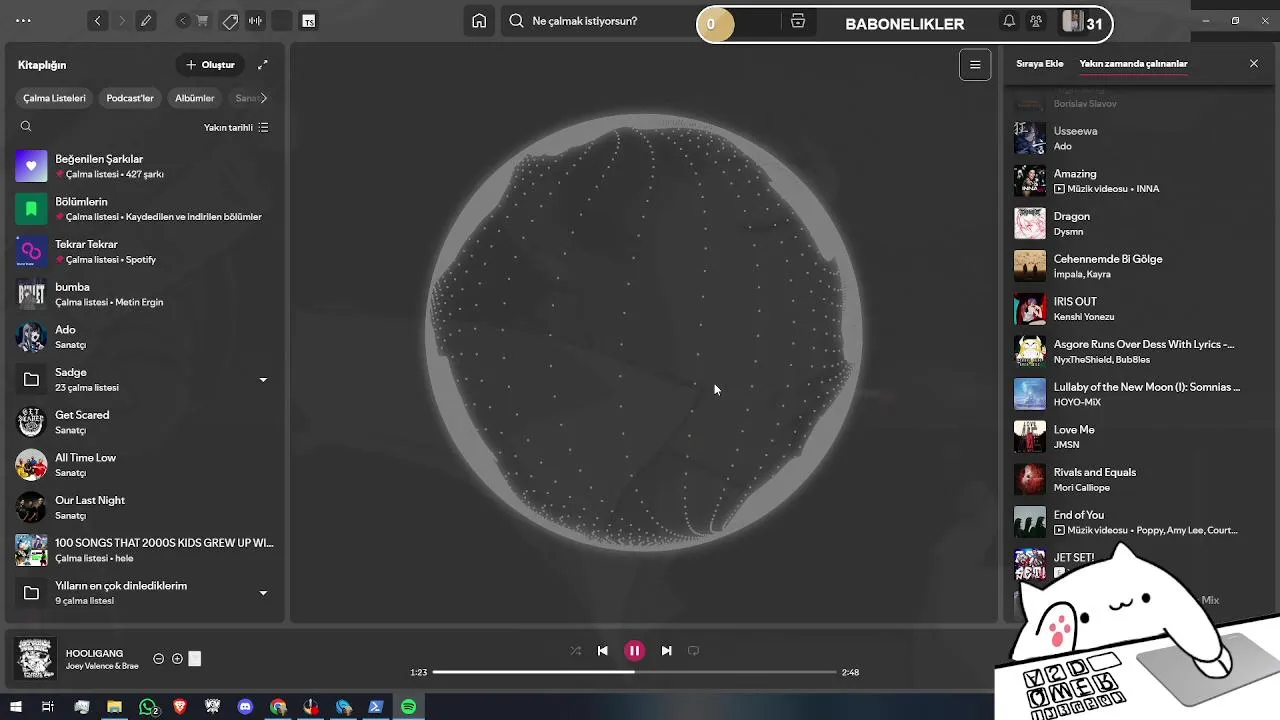Click the hamburger menu above visualizer

(975, 65)
